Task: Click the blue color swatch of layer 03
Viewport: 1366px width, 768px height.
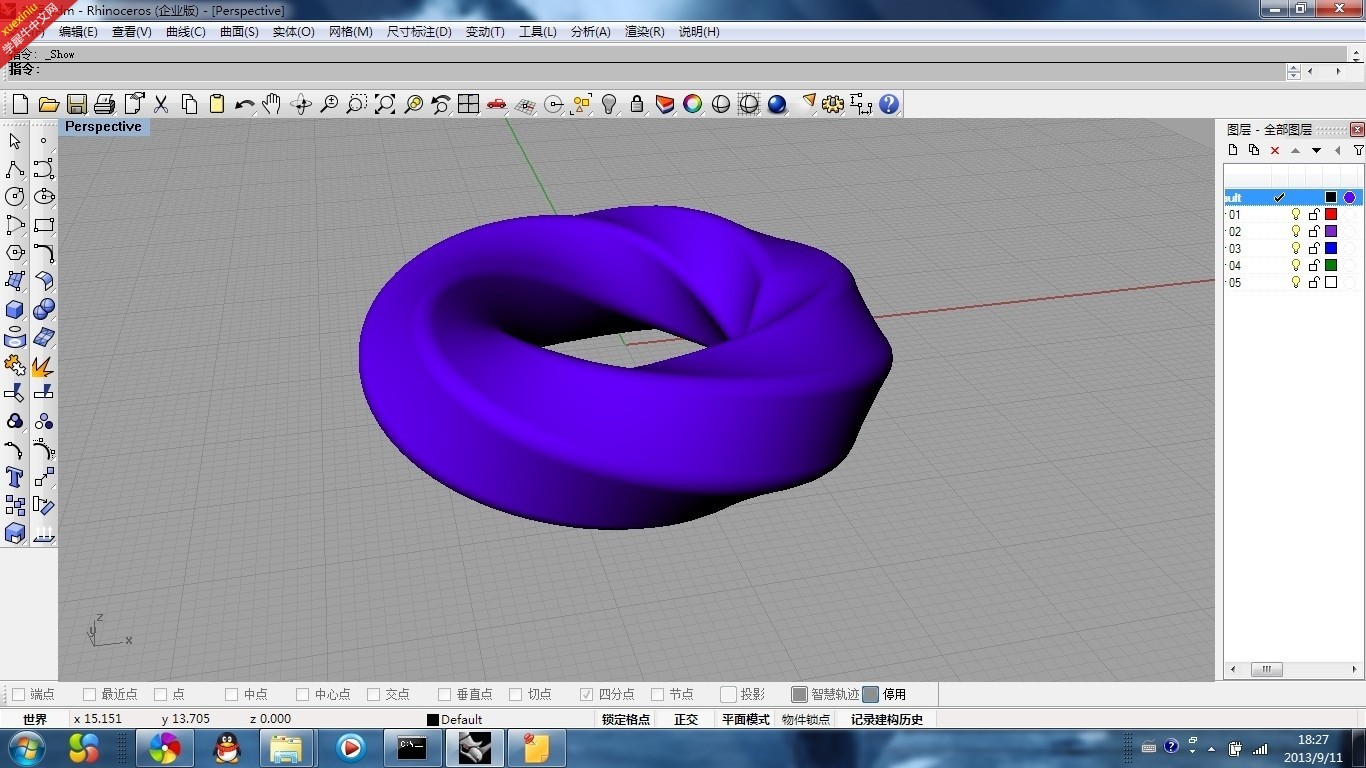Action: pyautogui.click(x=1331, y=248)
